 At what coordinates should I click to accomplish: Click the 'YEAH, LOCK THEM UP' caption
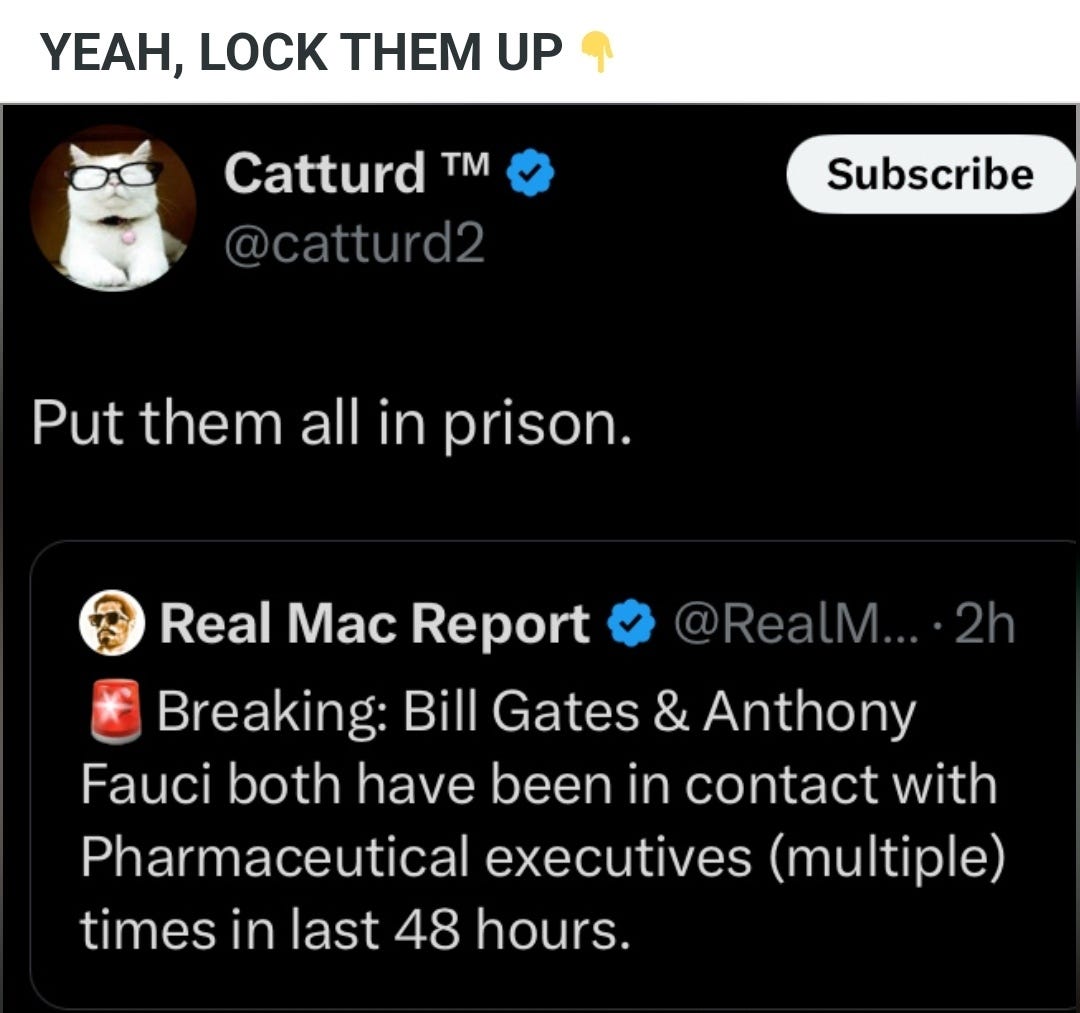coord(301,53)
